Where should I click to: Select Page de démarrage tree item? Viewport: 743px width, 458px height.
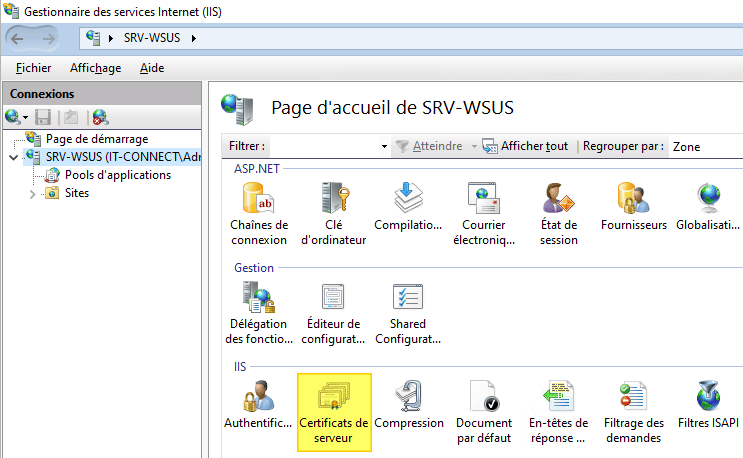coord(96,139)
